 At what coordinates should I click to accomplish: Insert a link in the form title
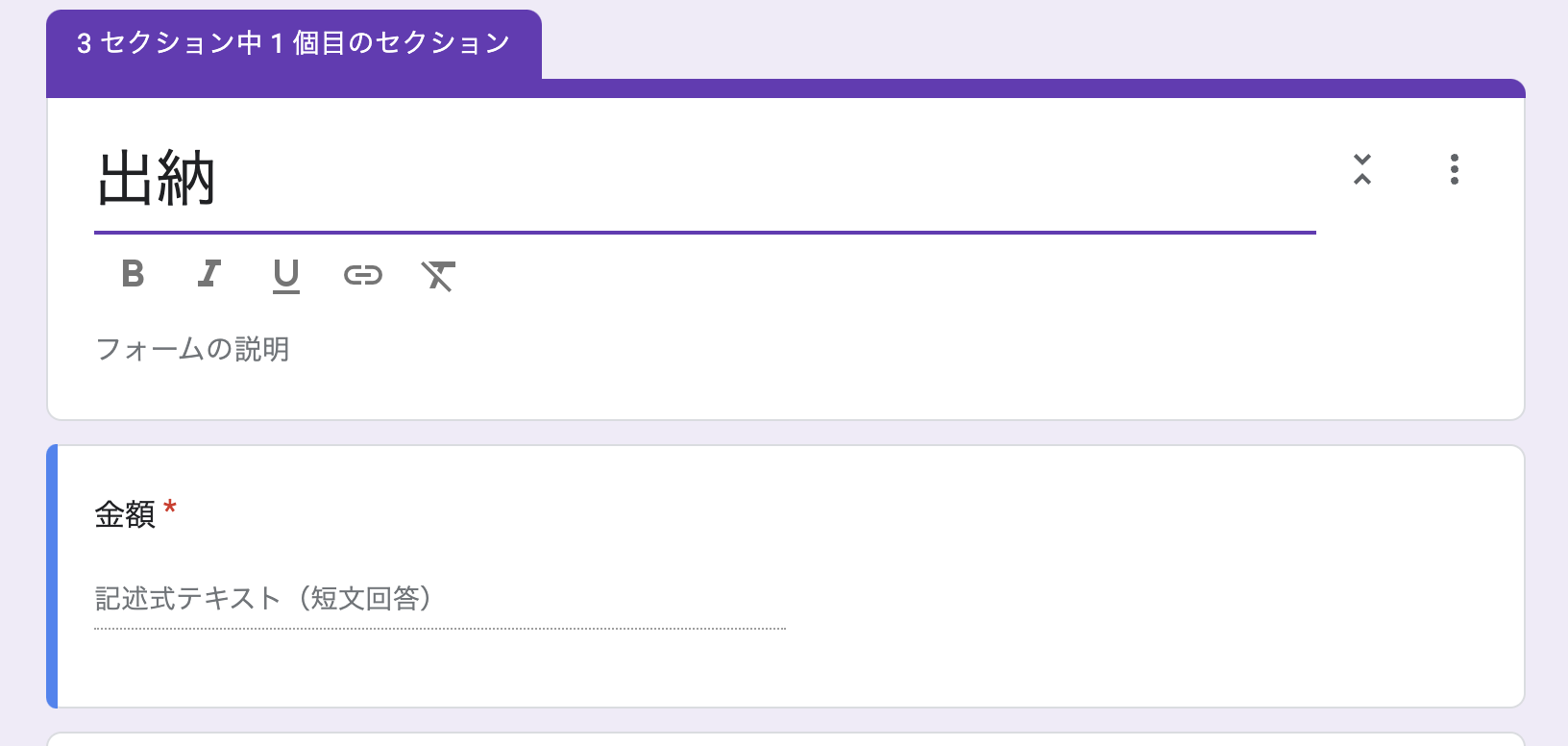pos(363,276)
